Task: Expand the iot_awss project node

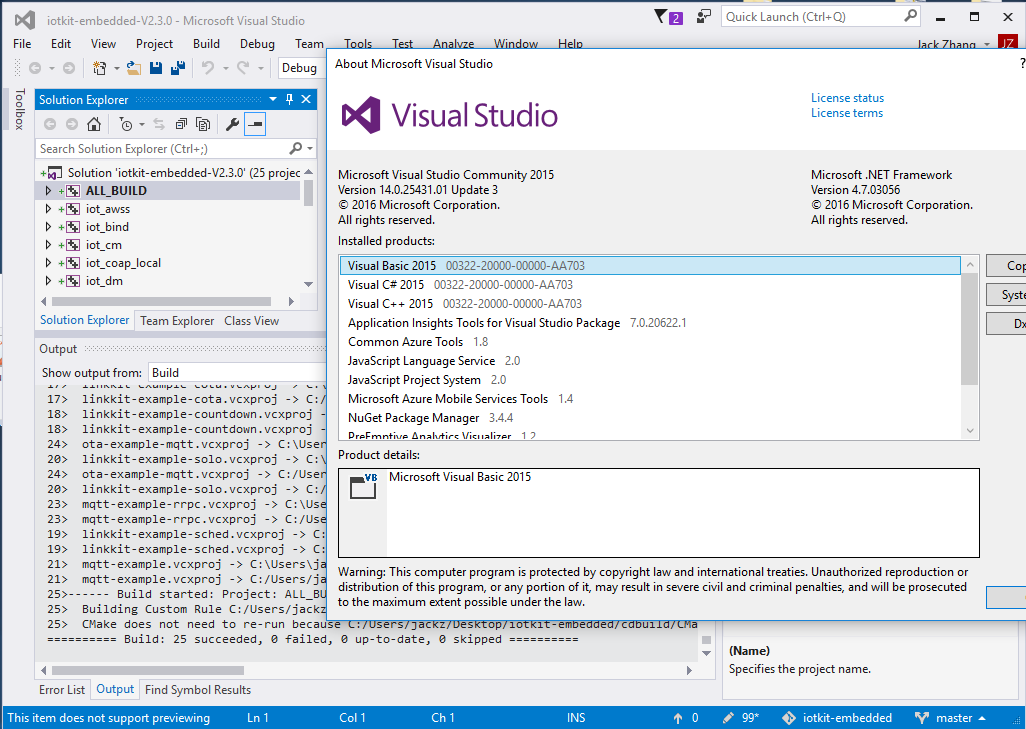Action: [48, 209]
